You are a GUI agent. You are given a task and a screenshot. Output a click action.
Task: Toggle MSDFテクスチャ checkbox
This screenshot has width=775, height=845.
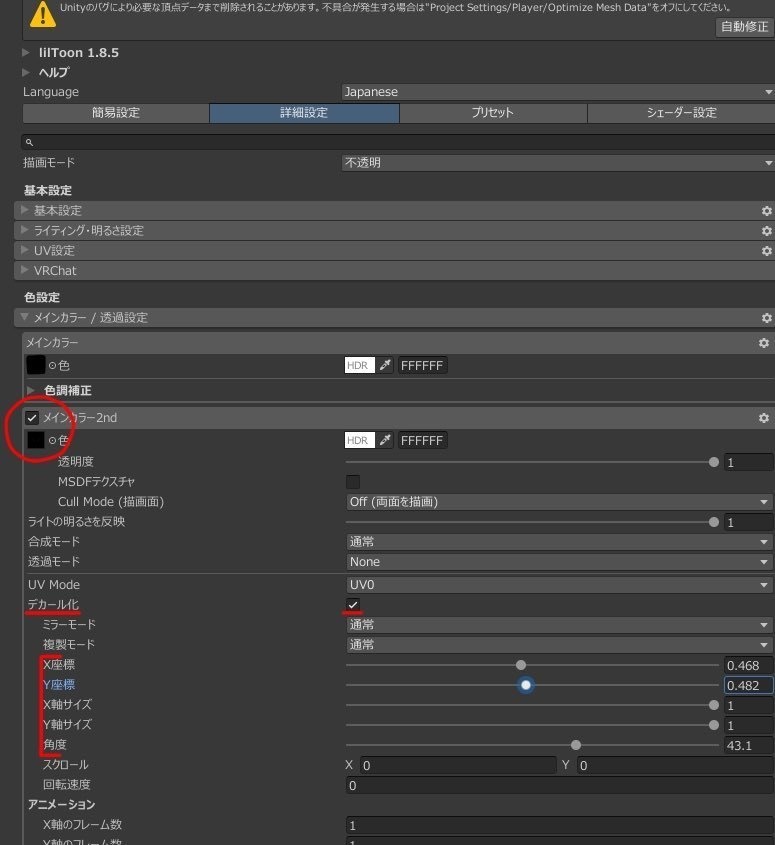click(353, 482)
